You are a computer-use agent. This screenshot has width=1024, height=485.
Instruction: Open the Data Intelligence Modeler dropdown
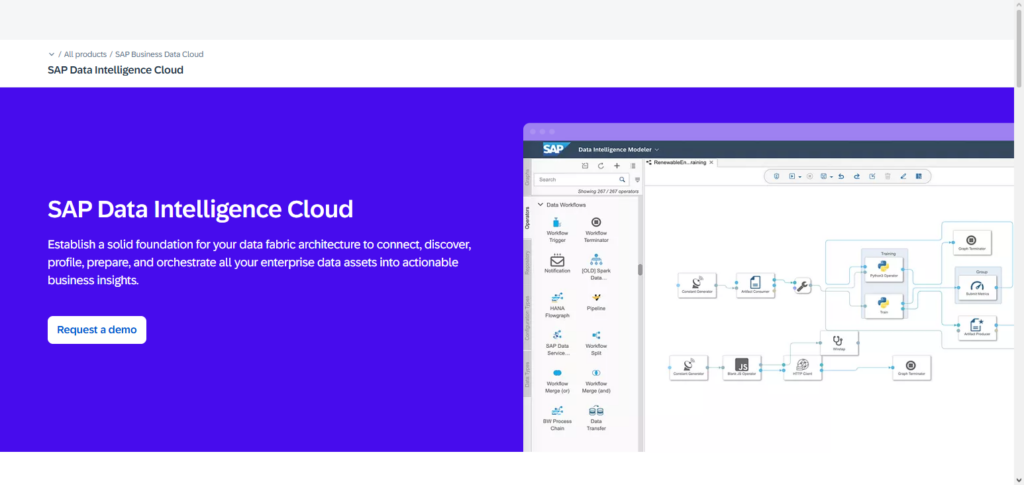(618, 149)
